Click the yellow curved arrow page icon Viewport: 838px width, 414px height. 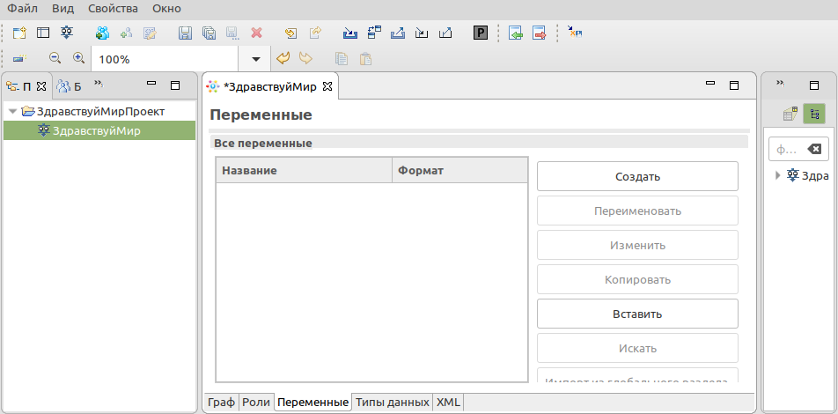pos(291,33)
